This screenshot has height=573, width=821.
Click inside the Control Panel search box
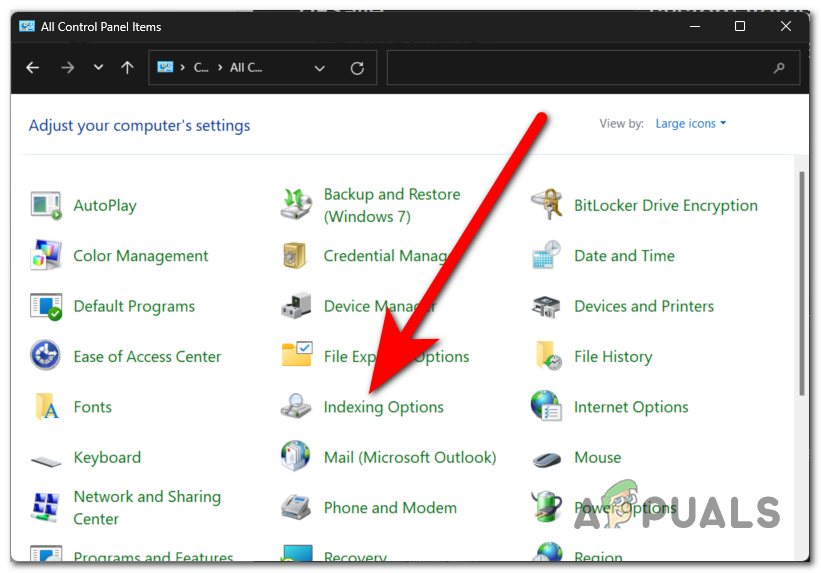tap(580, 69)
